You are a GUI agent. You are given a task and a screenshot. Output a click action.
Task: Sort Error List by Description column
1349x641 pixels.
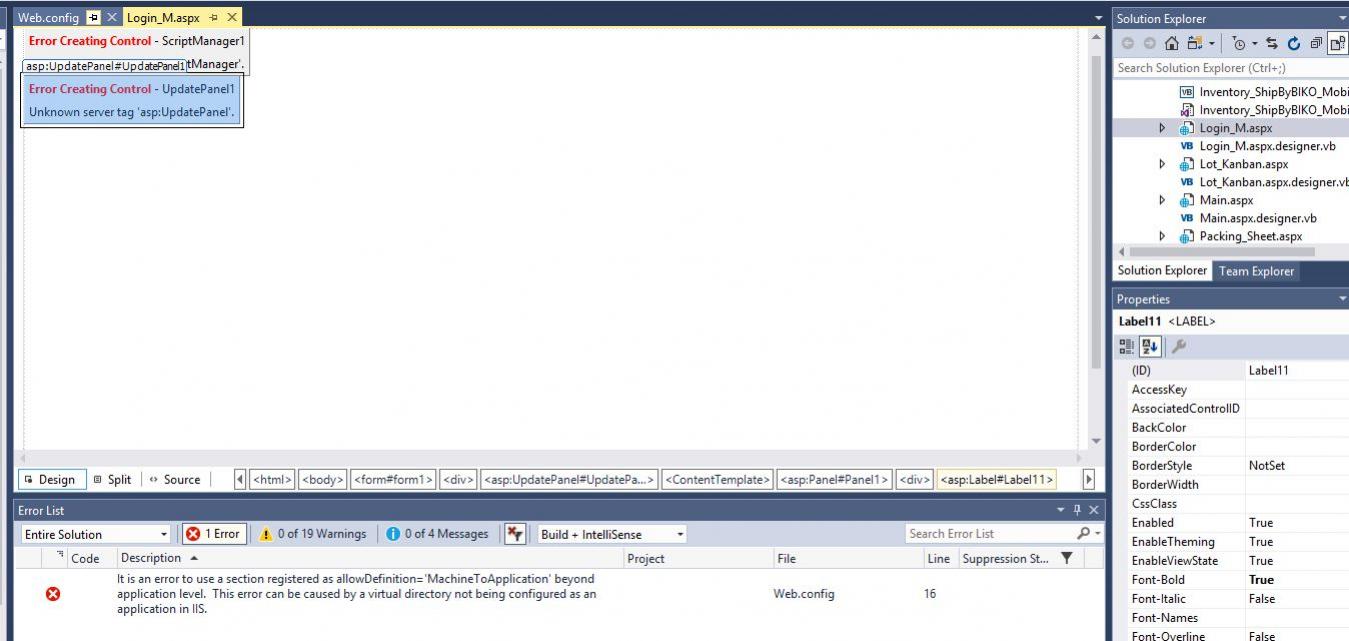(x=370, y=558)
